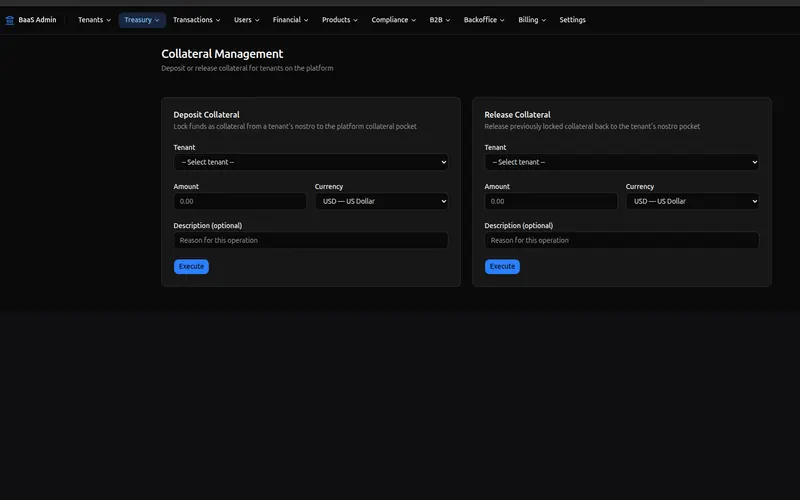Image resolution: width=800 pixels, height=500 pixels.
Task: Expand the Compliance menu
Action: tap(393, 20)
